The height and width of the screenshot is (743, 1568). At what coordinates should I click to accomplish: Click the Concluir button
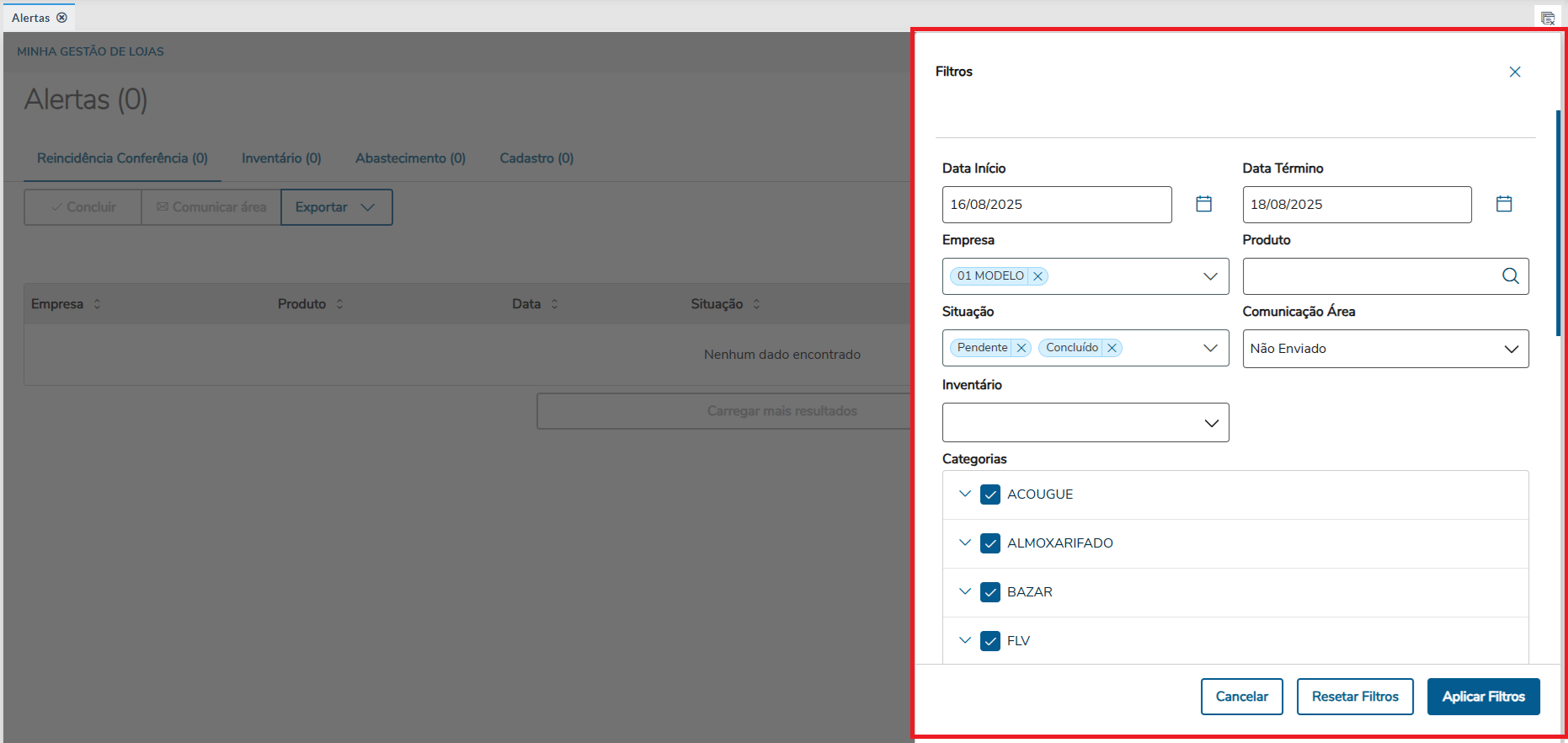[83, 207]
